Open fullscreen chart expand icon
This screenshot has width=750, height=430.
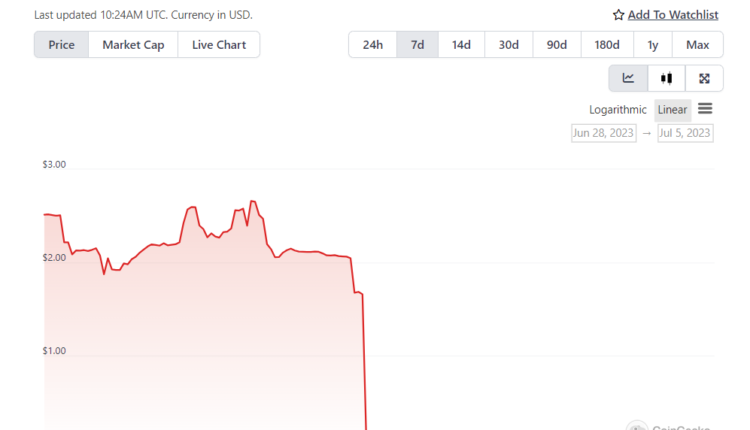point(704,78)
